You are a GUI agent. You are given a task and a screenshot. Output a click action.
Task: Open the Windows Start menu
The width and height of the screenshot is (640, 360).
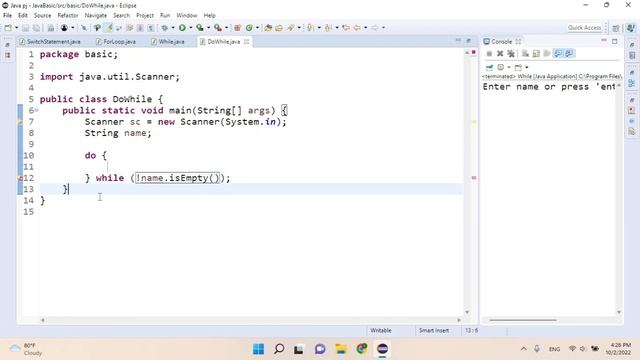click(x=258, y=349)
